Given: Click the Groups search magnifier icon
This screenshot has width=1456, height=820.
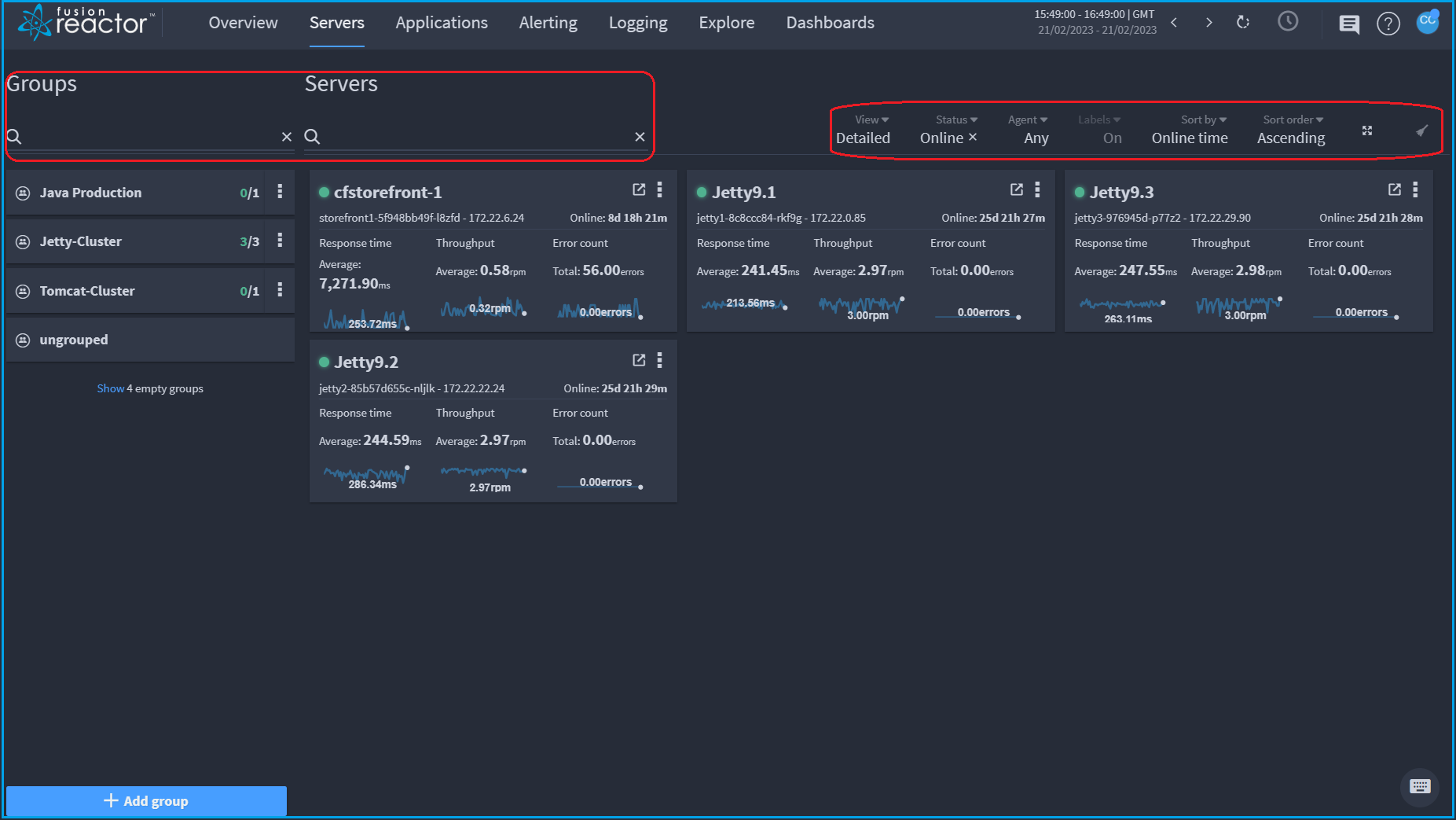Looking at the screenshot, I should point(14,137).
